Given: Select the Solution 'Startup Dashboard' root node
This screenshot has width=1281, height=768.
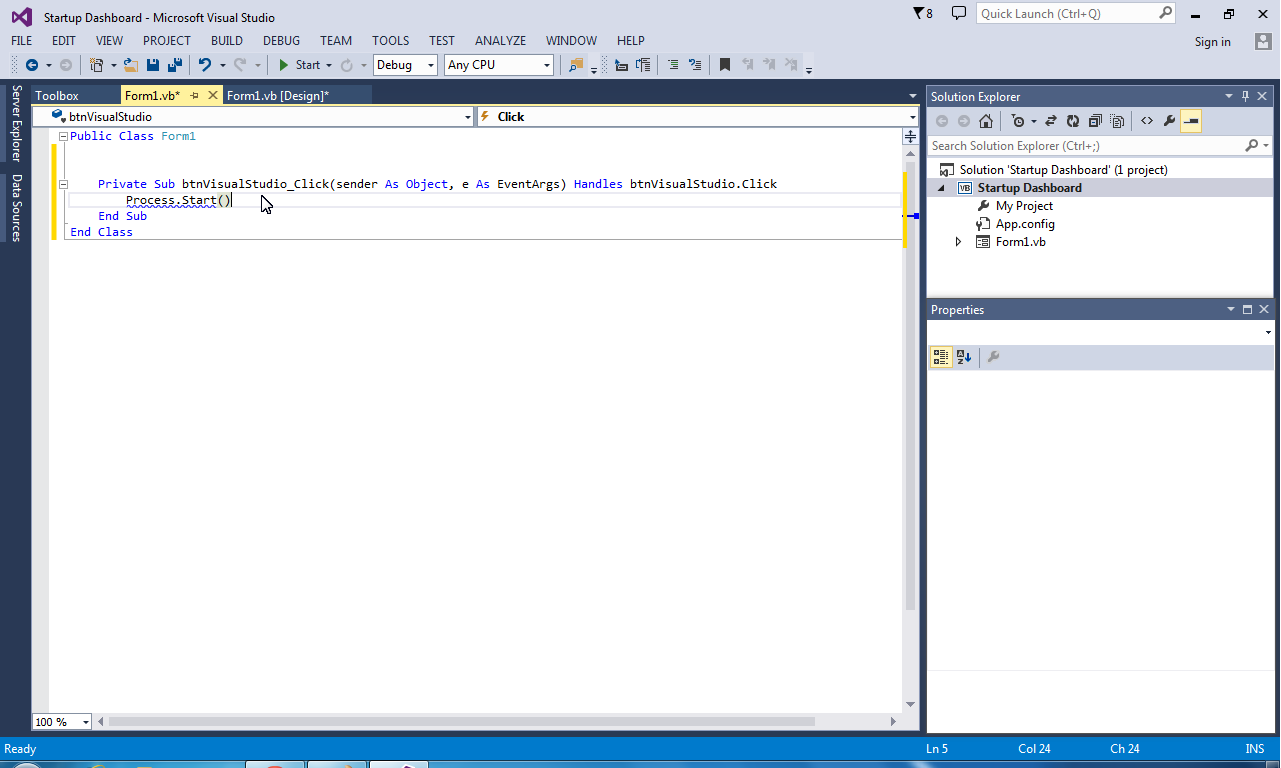Looking at the screenshot, I should tap(1063, 170).
